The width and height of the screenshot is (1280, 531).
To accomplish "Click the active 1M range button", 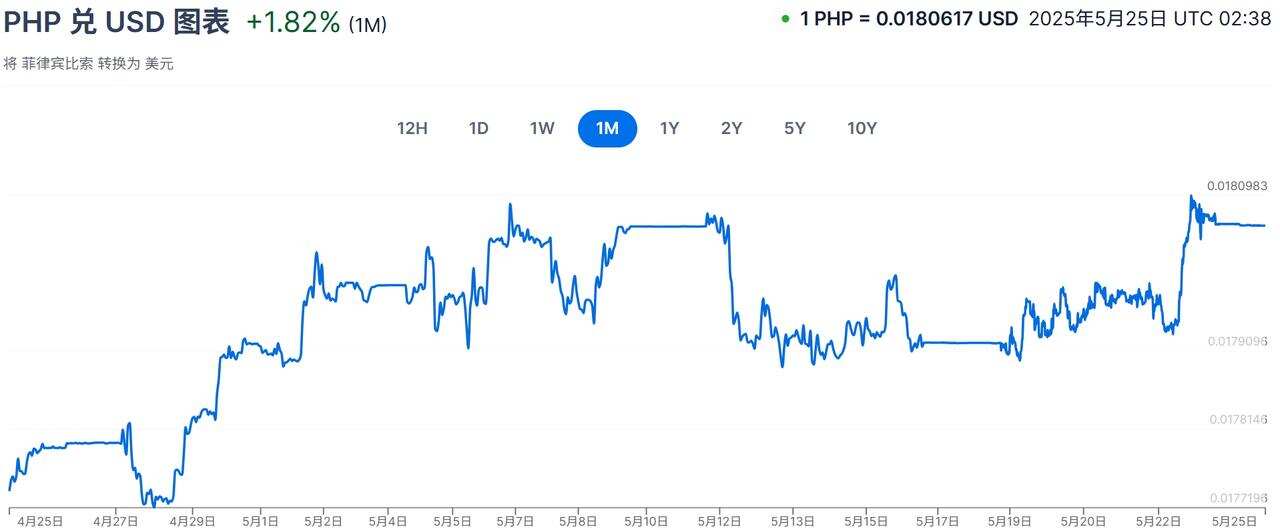I will (x=607, y=128).
